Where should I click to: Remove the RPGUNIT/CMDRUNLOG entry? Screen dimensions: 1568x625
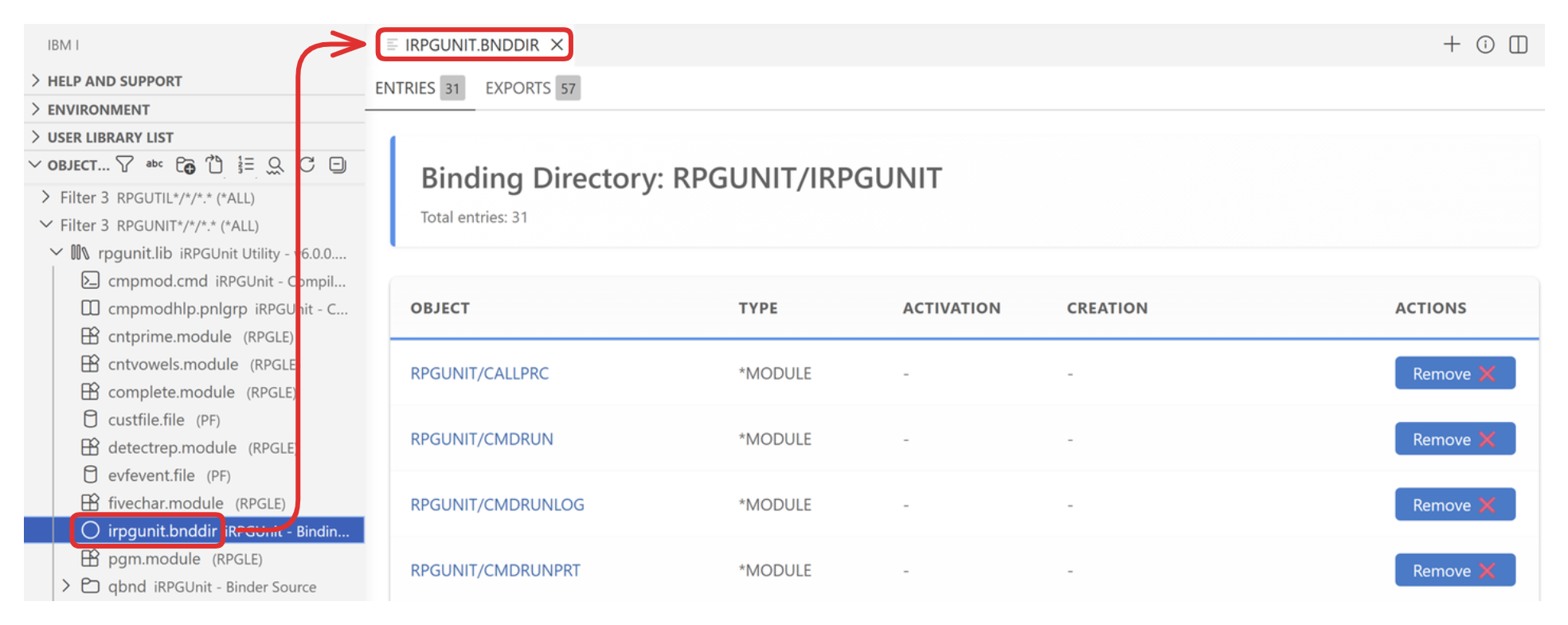pos(1455,505)
